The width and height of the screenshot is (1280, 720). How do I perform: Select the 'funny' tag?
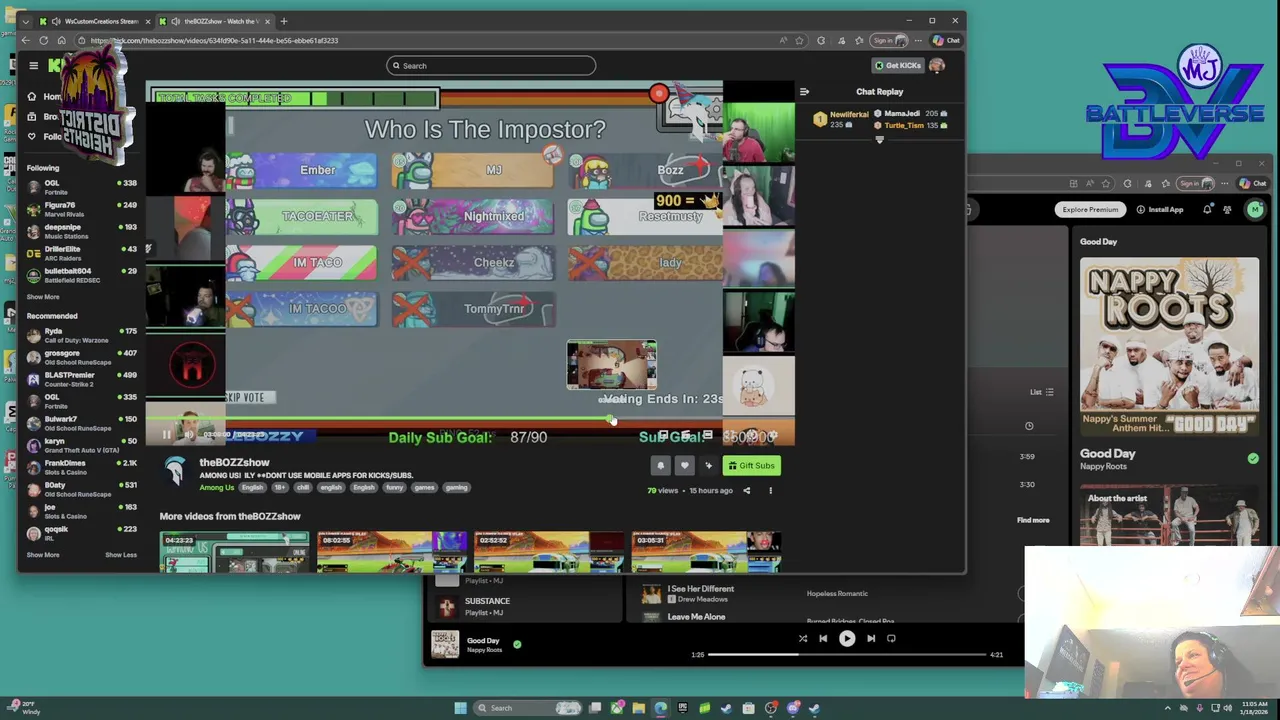click(x=394, y=487)
